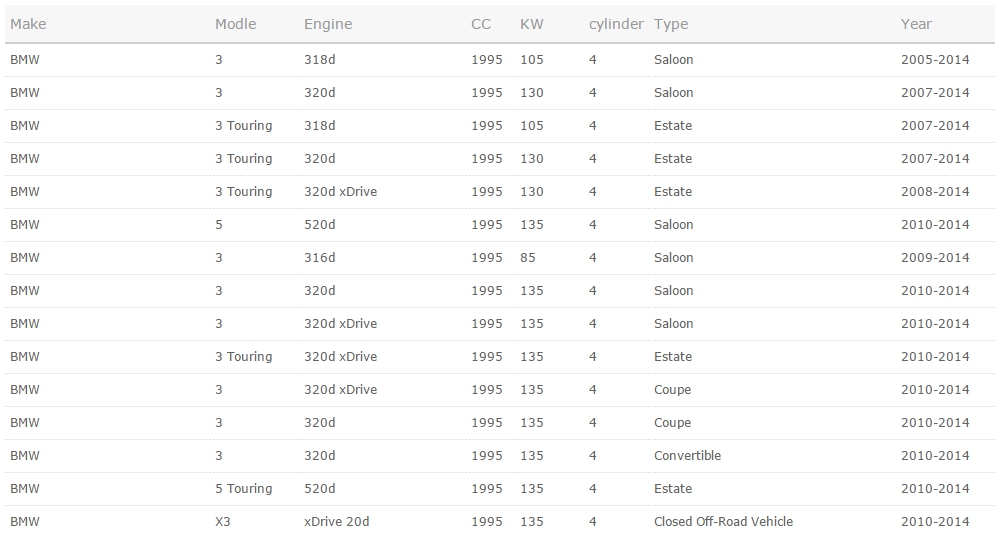Click the Modle column header
The height and width of the screenshot is (542, 995).
(235, 24)
